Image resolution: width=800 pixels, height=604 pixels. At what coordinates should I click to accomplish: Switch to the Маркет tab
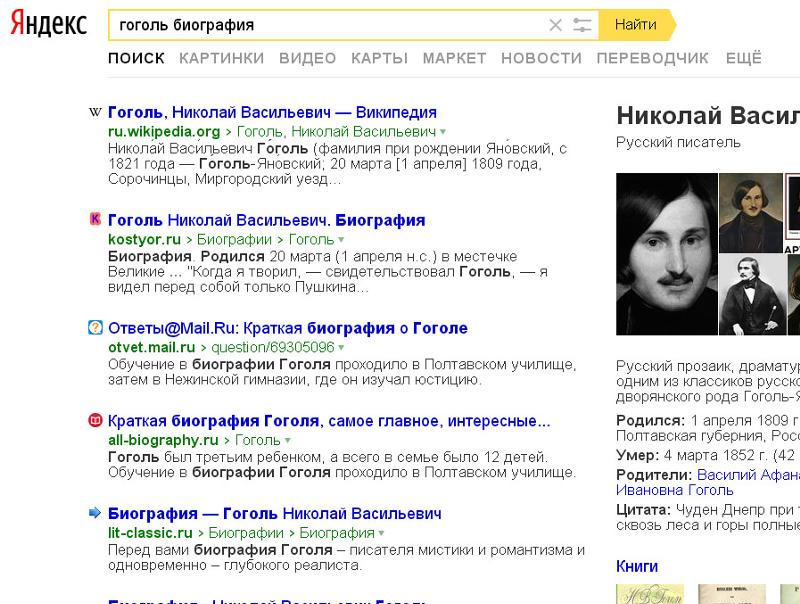pyautogui.click(x=455, y=58)
